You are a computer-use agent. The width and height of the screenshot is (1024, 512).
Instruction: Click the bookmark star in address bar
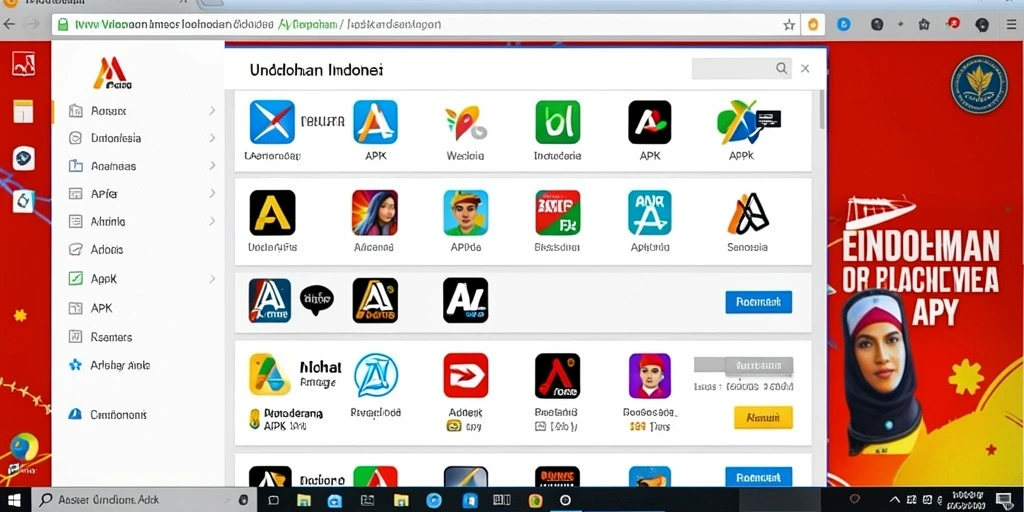click(x=789, y=25)
